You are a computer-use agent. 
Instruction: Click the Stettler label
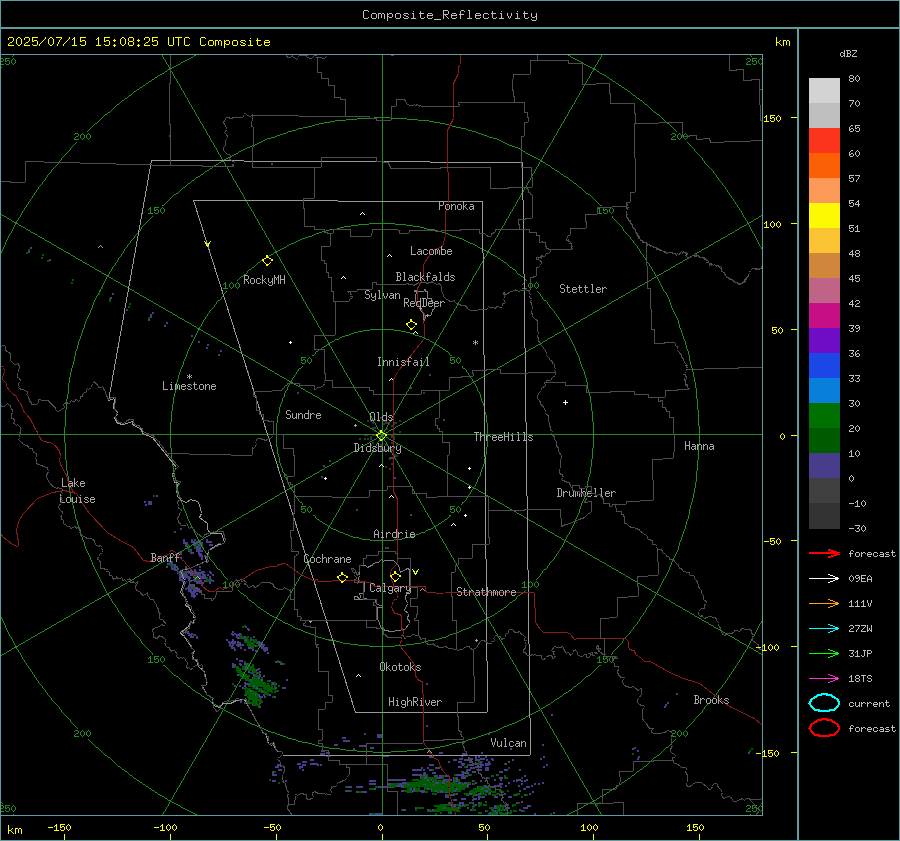coord(583,289)
